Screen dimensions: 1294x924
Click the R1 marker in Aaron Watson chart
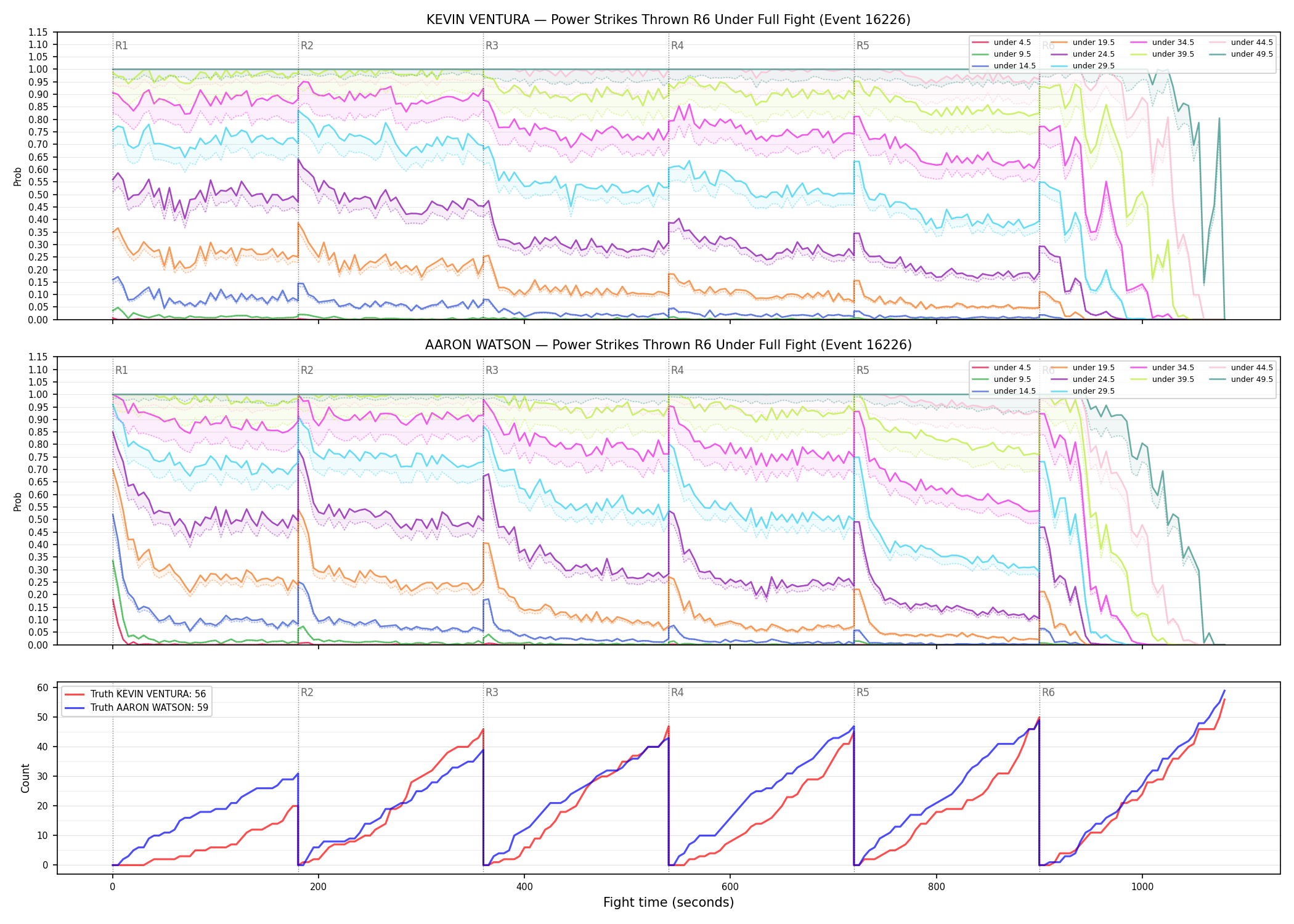click(x=121, y=370)
